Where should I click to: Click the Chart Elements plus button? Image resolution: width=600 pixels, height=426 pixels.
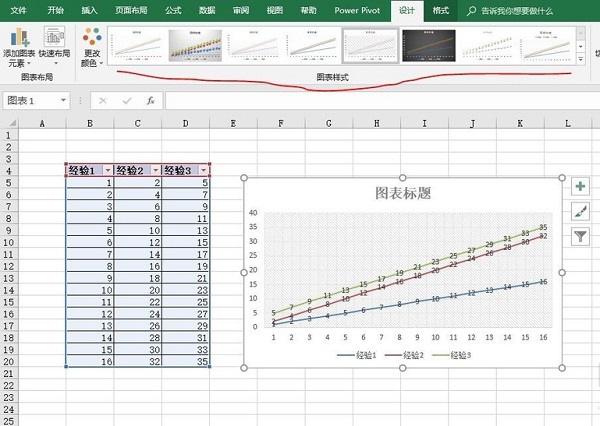tap(581, 187)
